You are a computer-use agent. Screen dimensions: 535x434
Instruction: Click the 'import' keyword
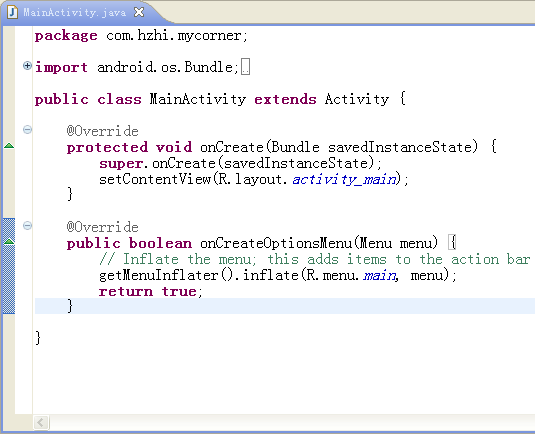61,68
